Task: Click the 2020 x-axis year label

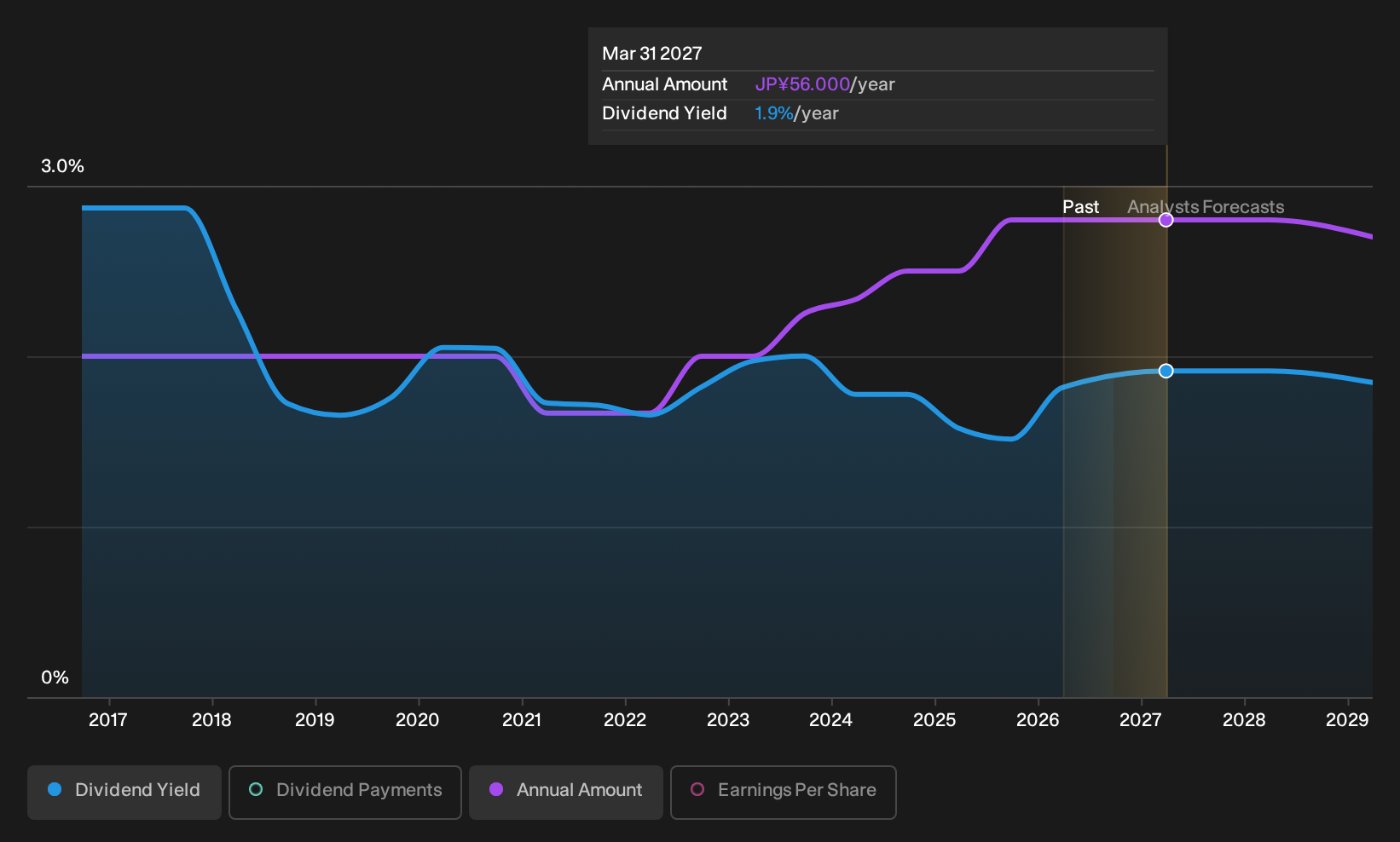Action: pyautogui.click(x=418, y=720)
